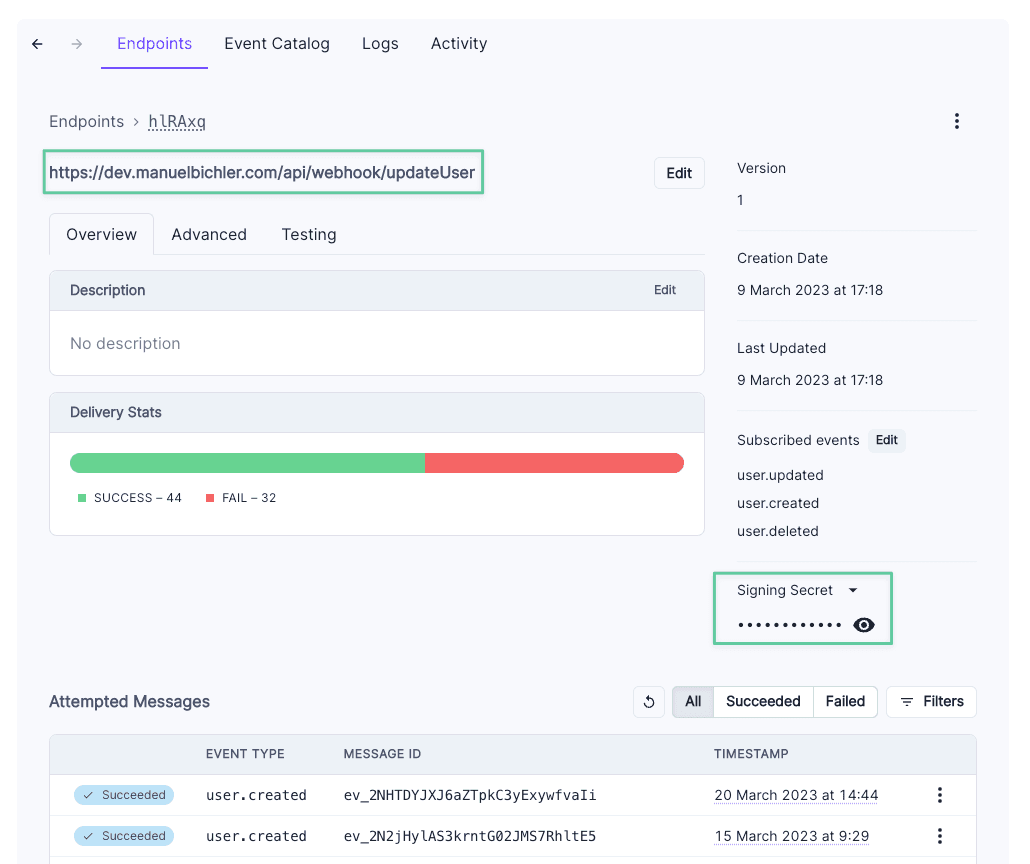This screenshot has width=1030, height=864.
Task: Click the Succeeded badge in the 15 March row
Action: coord(124,836)
